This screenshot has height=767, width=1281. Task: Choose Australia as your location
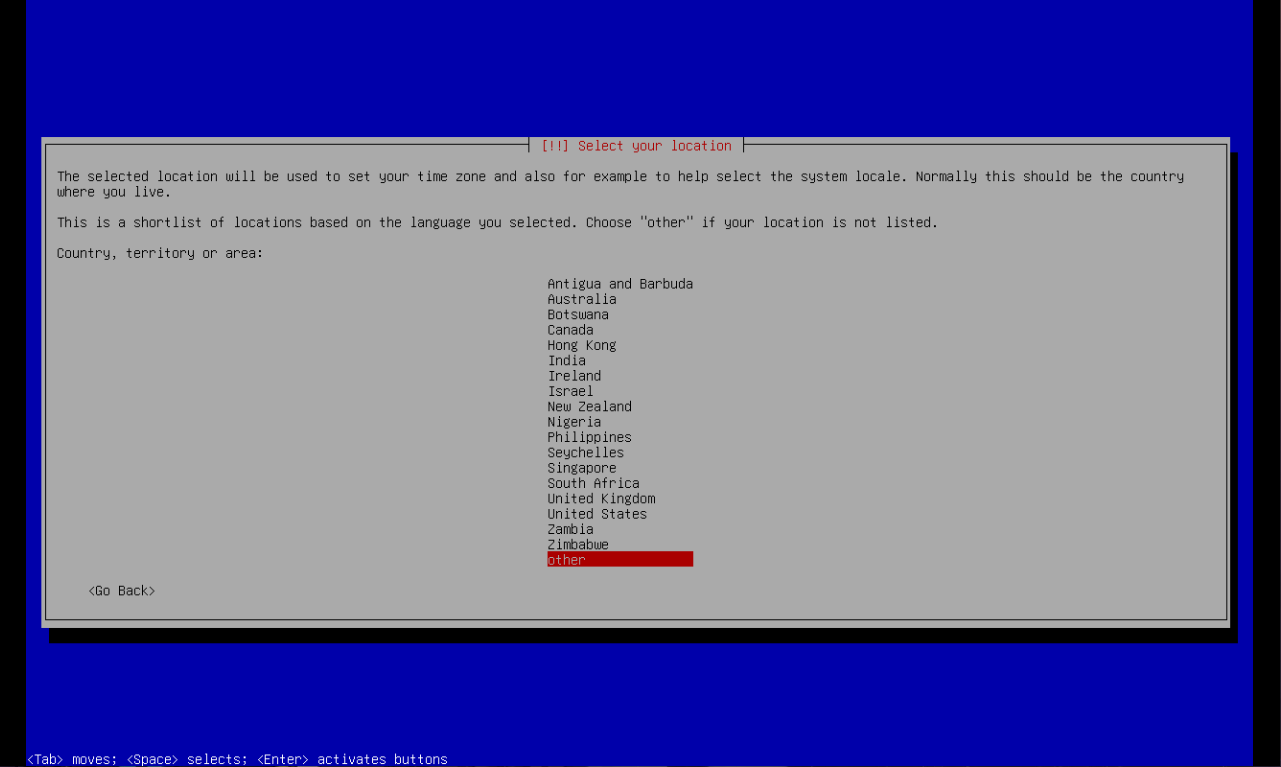(581, 299)
